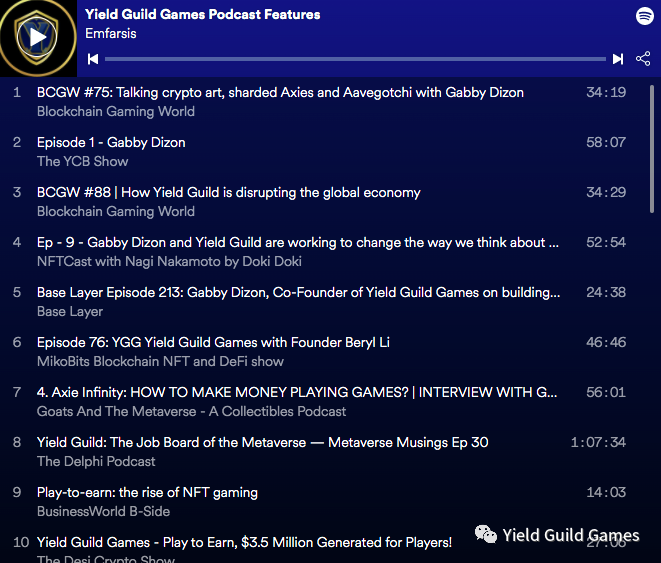Play BCGW #88 How Yield Guild is disrupting
Image resolution: width=661 pixels, height=563 pixels.
tap(228, 193)
